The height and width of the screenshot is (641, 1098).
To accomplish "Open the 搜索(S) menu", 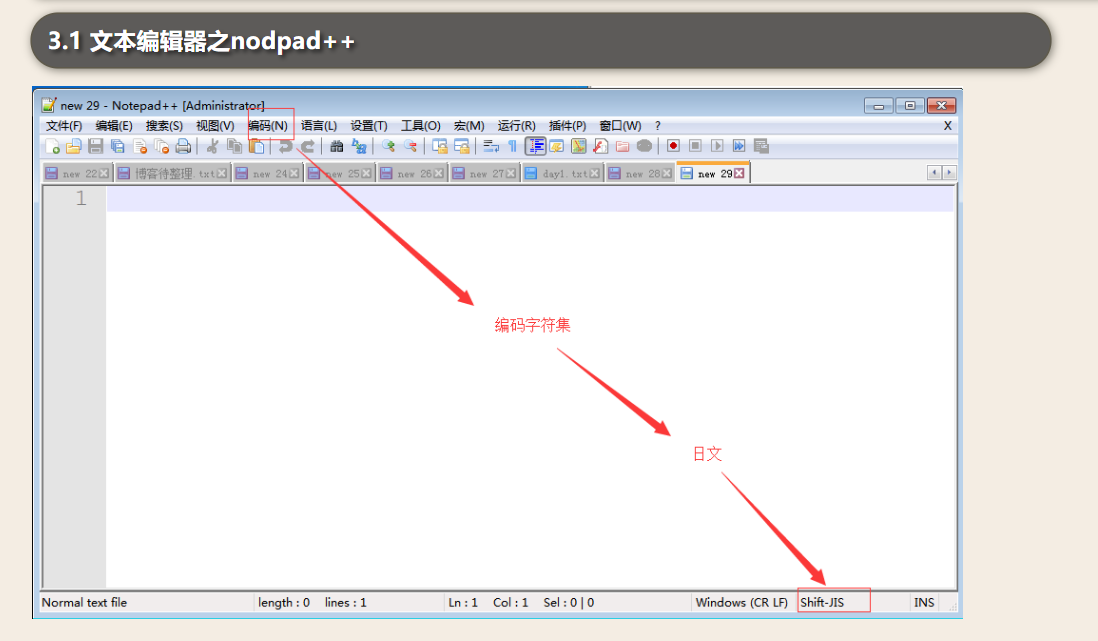I will point(165,125).
